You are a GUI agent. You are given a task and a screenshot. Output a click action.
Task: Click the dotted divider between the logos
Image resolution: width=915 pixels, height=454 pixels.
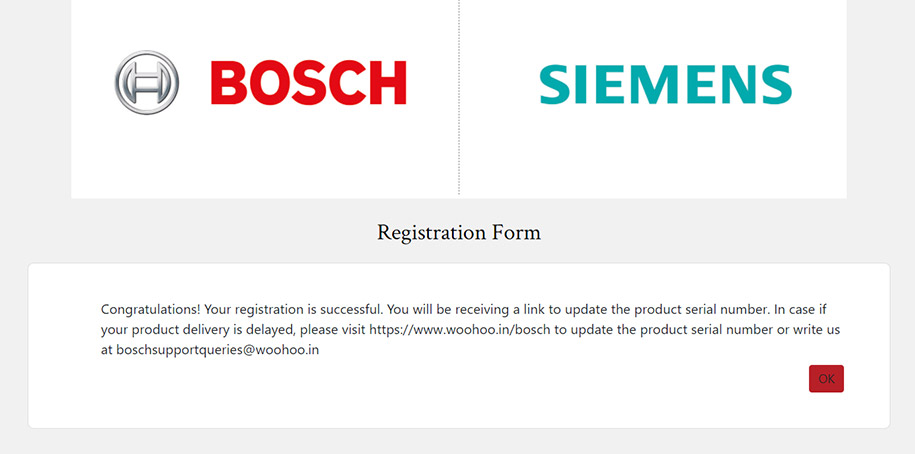pos(459,98)
